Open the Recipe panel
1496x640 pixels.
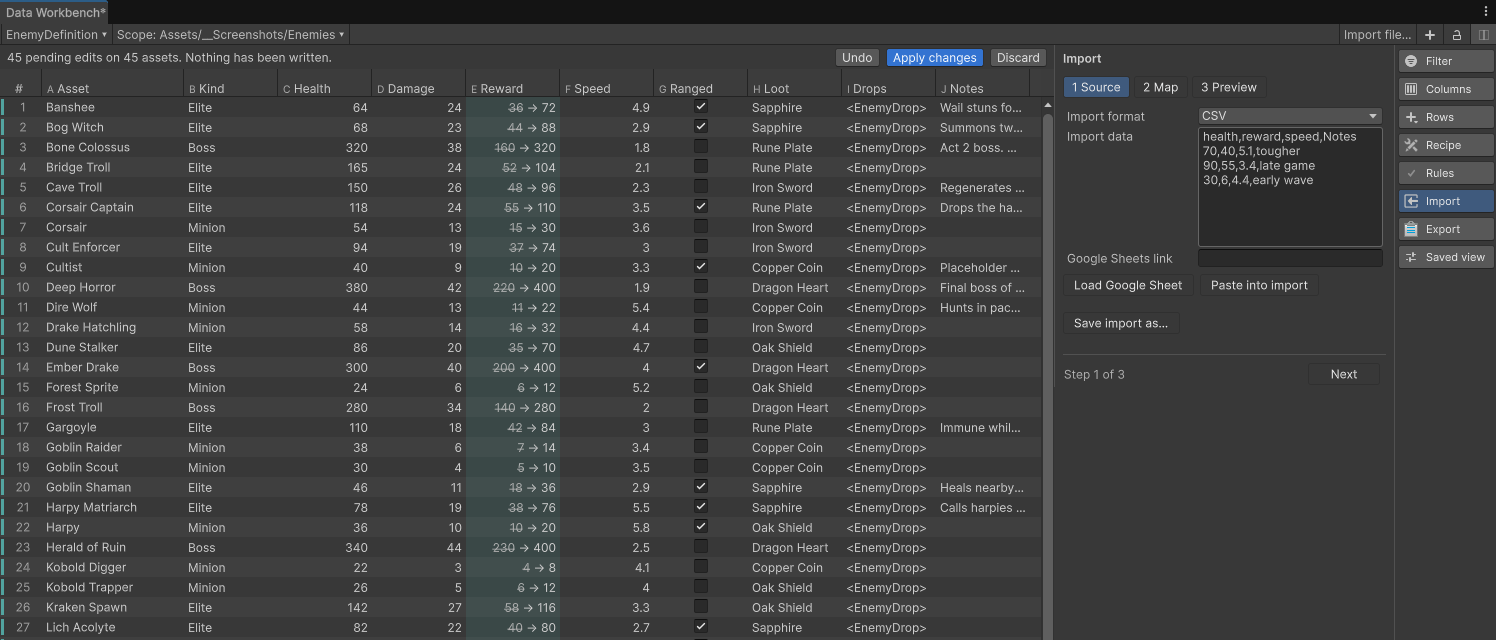pyautogui.click(x=1445, y=145)
